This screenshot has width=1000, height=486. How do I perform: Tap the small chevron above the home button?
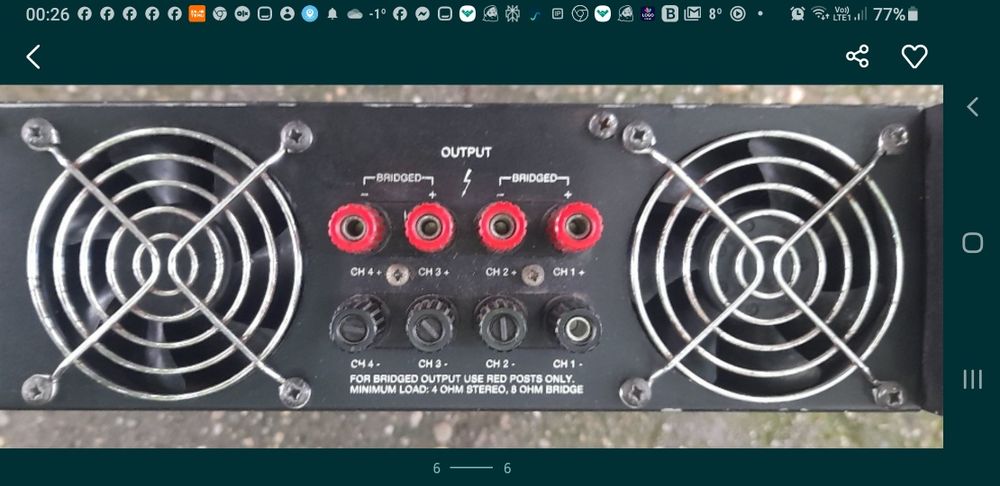click(973, 107)
